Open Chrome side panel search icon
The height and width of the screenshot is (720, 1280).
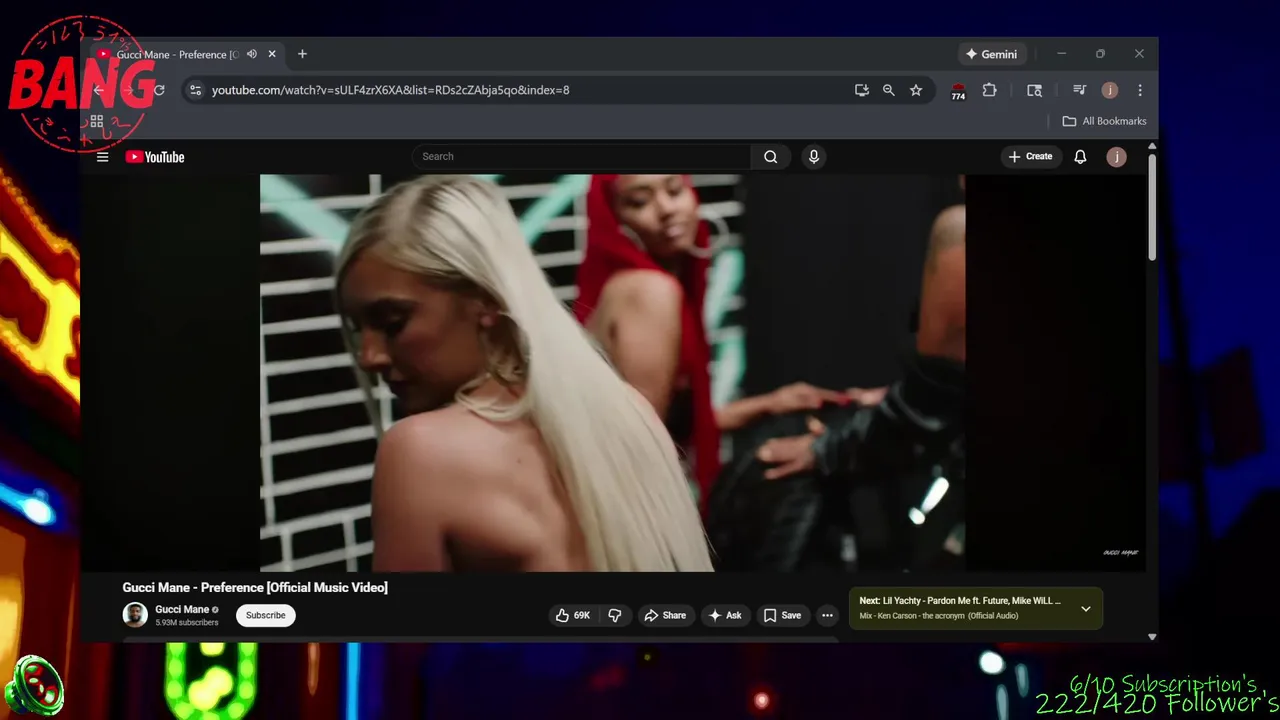coord(1034,90)
